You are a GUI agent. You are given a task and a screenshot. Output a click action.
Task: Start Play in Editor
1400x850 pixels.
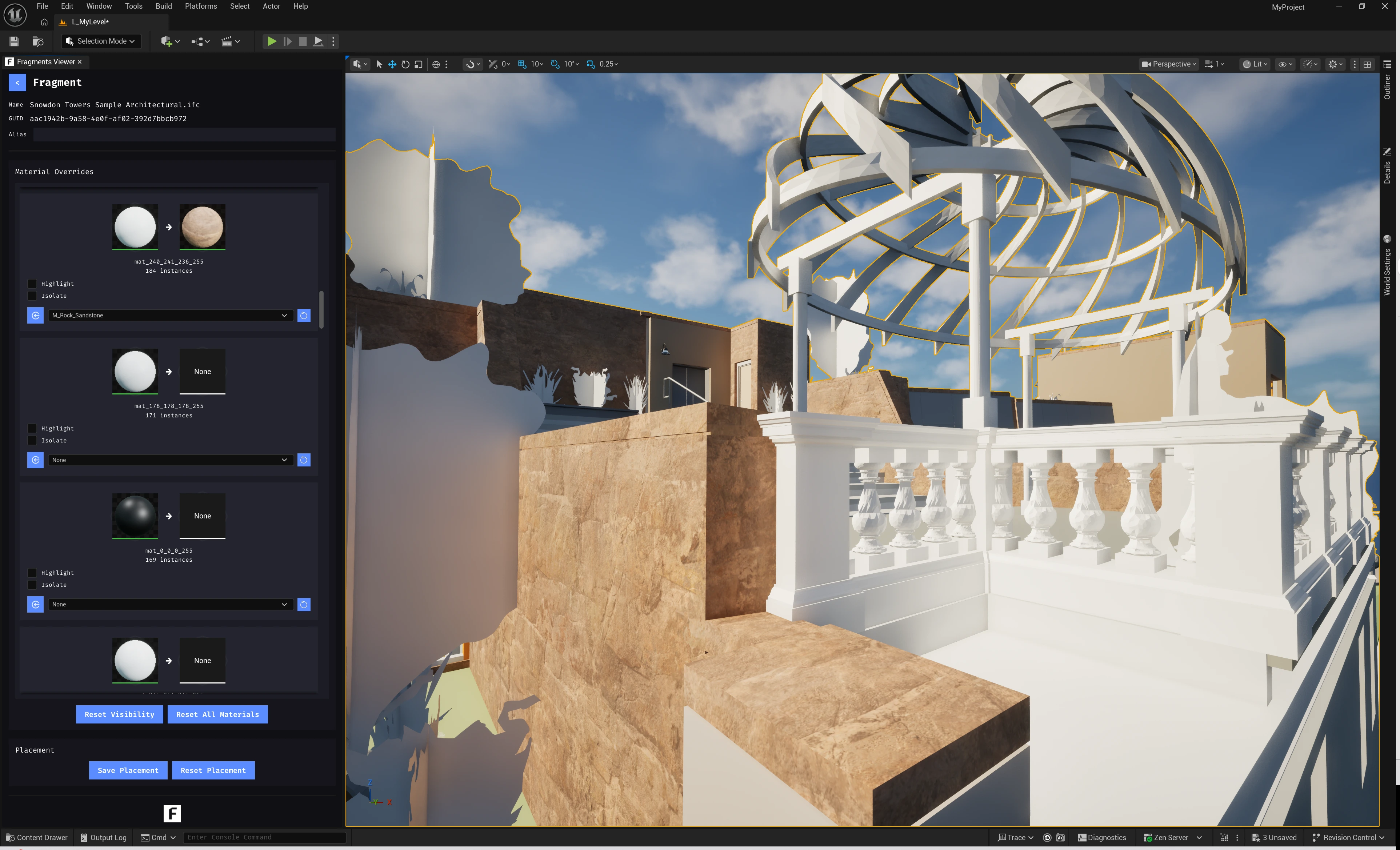[272, 41]
